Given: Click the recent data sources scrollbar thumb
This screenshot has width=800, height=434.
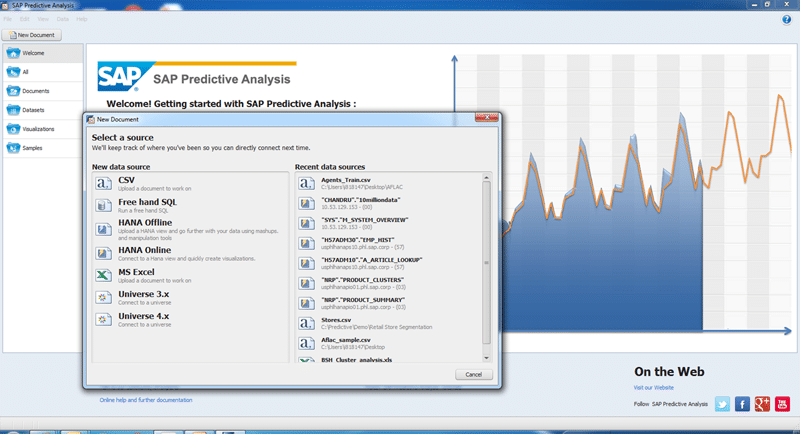Looking at the screenshot, I should 486,263.
